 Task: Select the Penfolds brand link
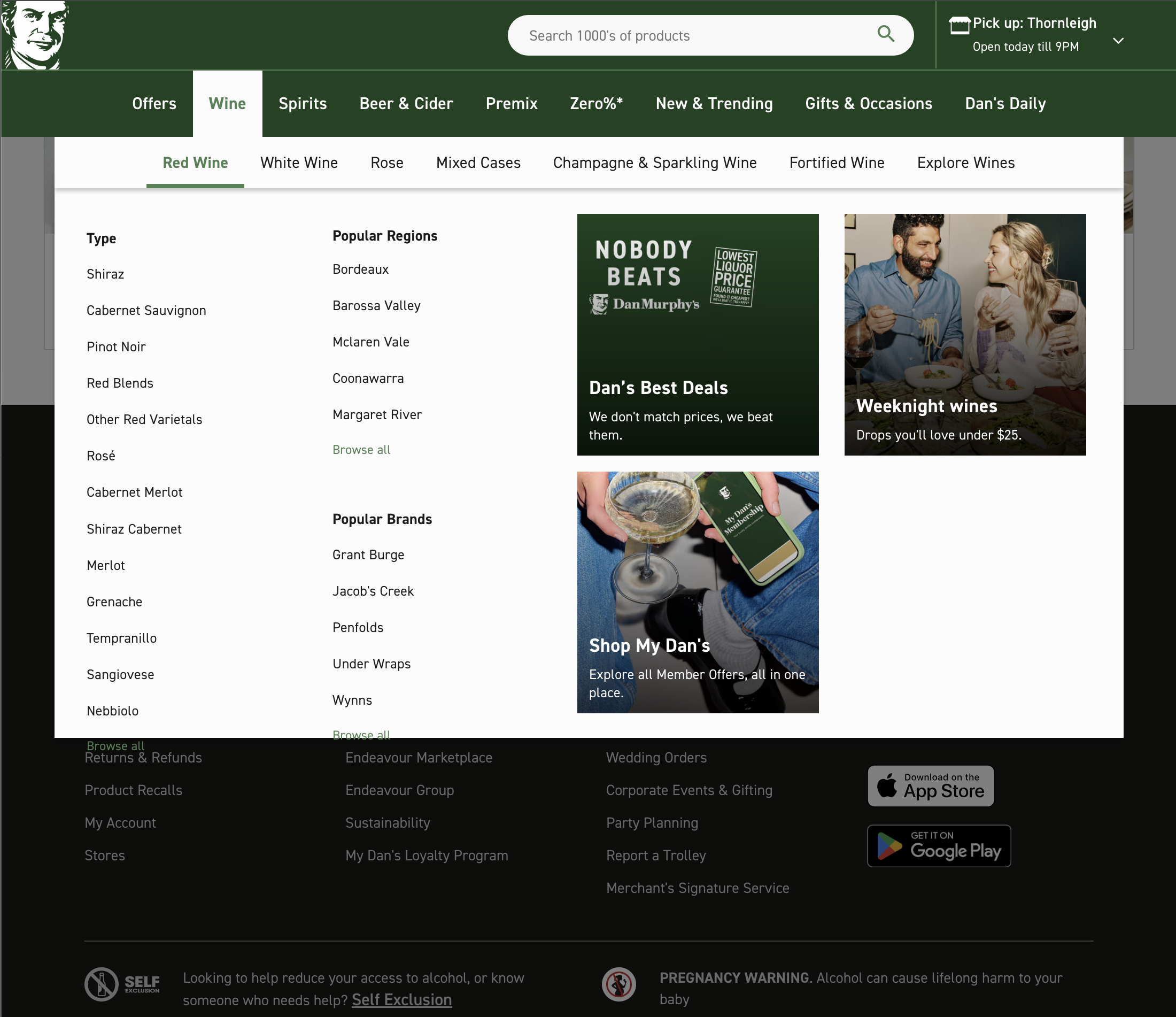point(358,627)
